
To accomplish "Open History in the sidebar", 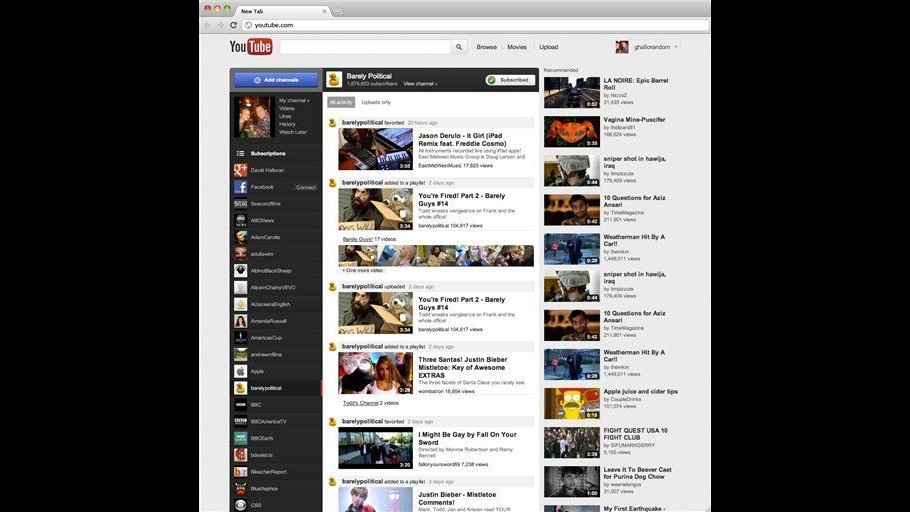I will click(287, 124).
